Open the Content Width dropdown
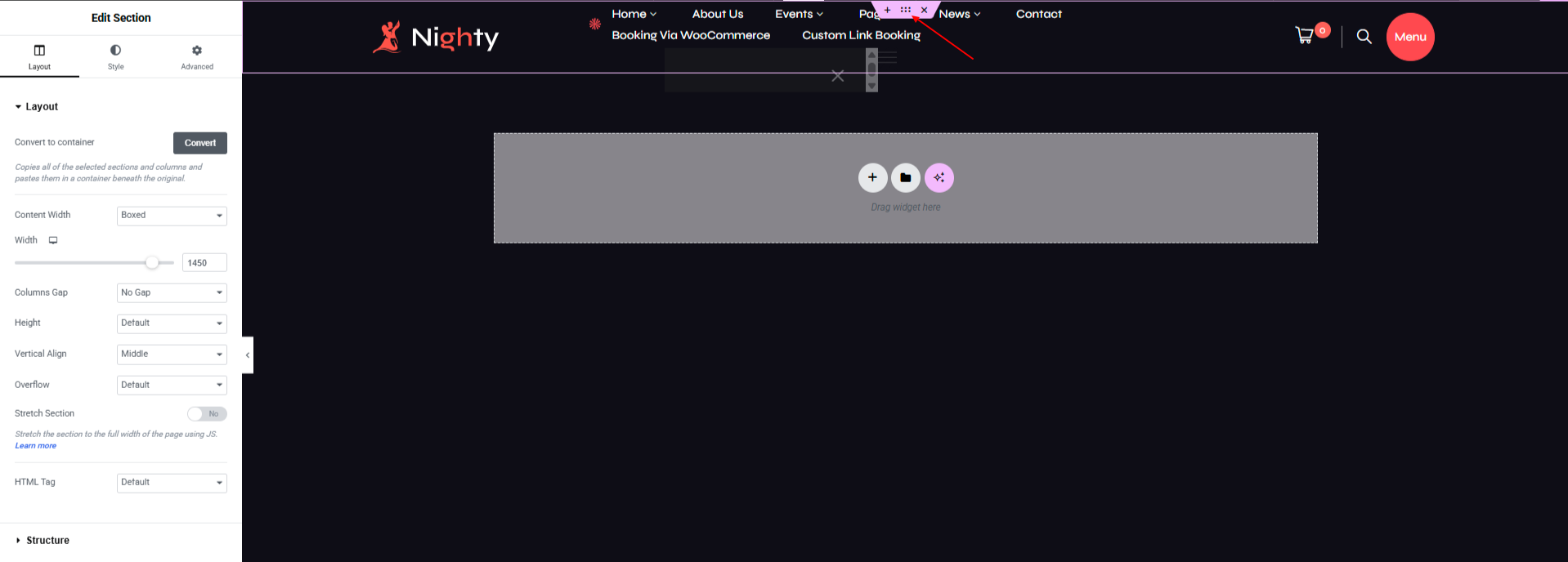1568x562 pixels. pyautogui.click(x=172, y=216)
